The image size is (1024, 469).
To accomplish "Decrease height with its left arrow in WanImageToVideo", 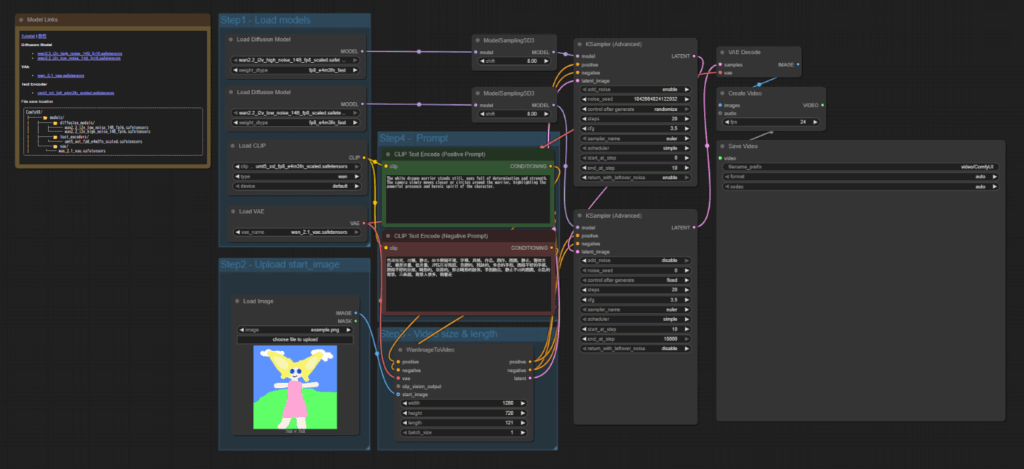I will (x=403, y=413).
